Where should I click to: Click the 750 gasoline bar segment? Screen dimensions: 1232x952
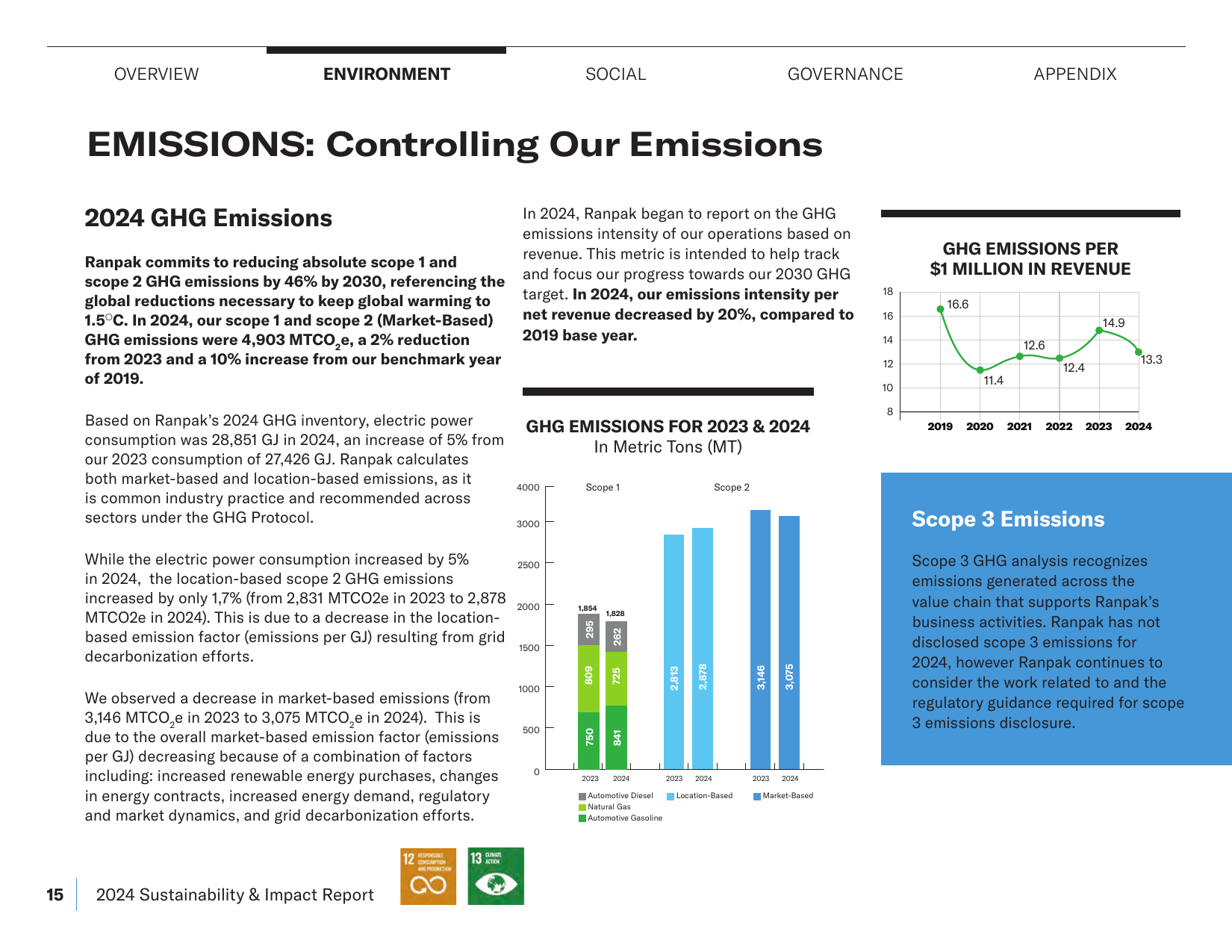589,741
